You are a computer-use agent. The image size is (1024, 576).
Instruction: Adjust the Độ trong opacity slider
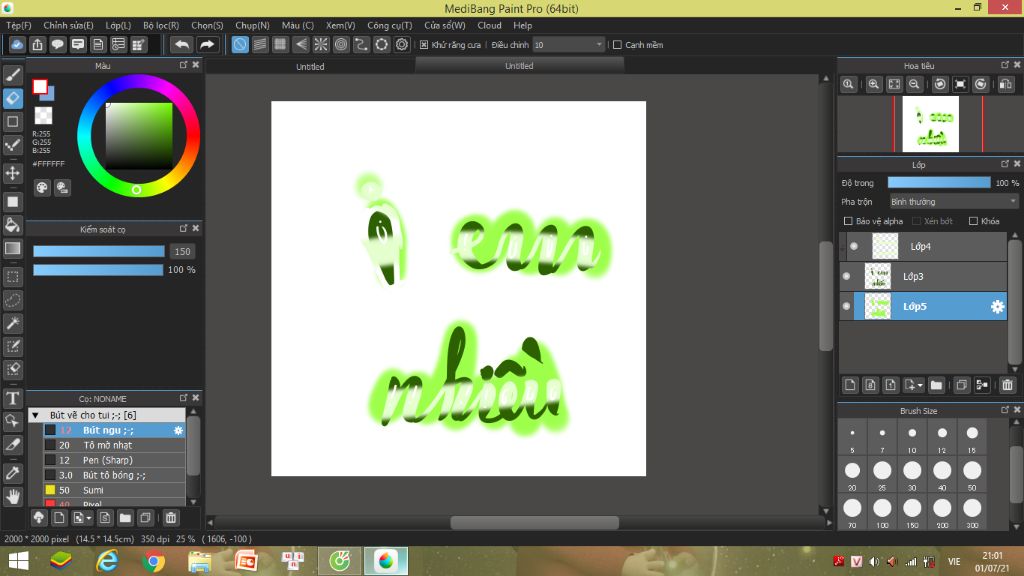coord(938,183)
